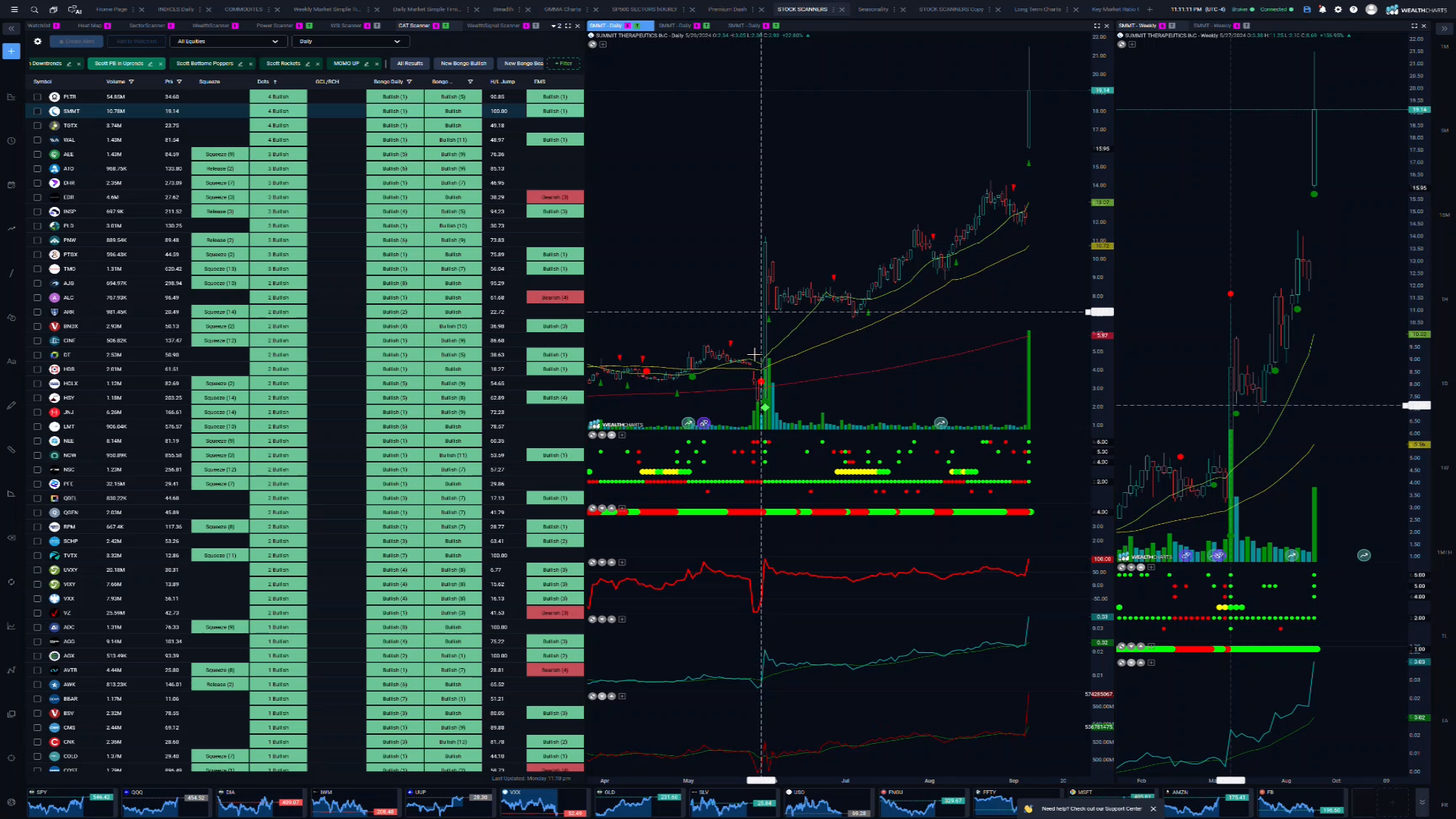This screenshot has width=1456, height=819.
Task: Select the All Results filter button
Action: tap(410, 64)
